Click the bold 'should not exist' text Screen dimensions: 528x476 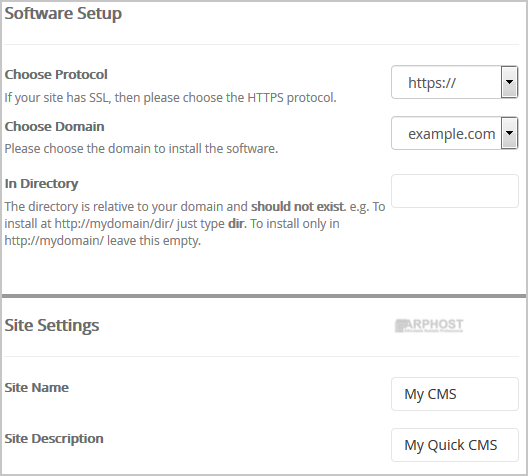(x=298, y=206)
